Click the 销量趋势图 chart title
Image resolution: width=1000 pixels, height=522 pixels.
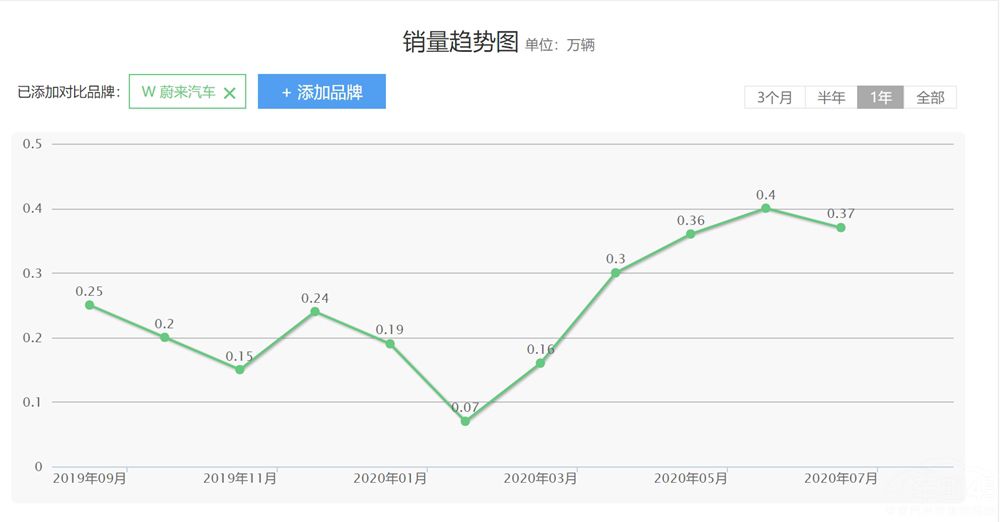click(x=460, y=42)
